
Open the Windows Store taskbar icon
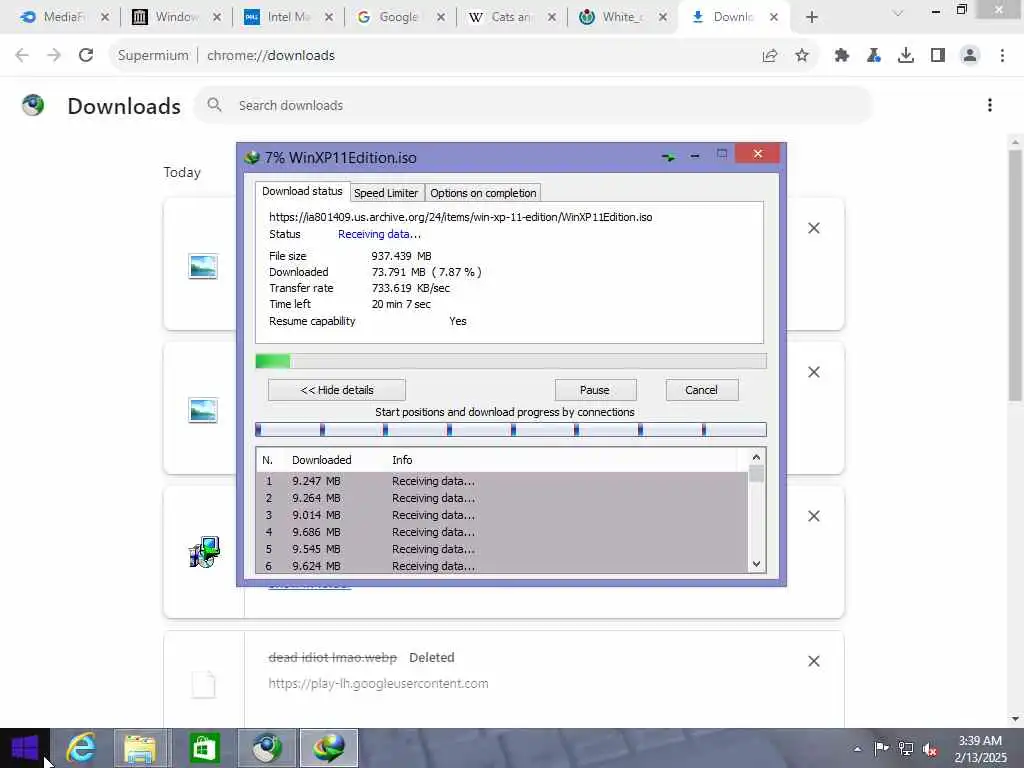point(204,748)
